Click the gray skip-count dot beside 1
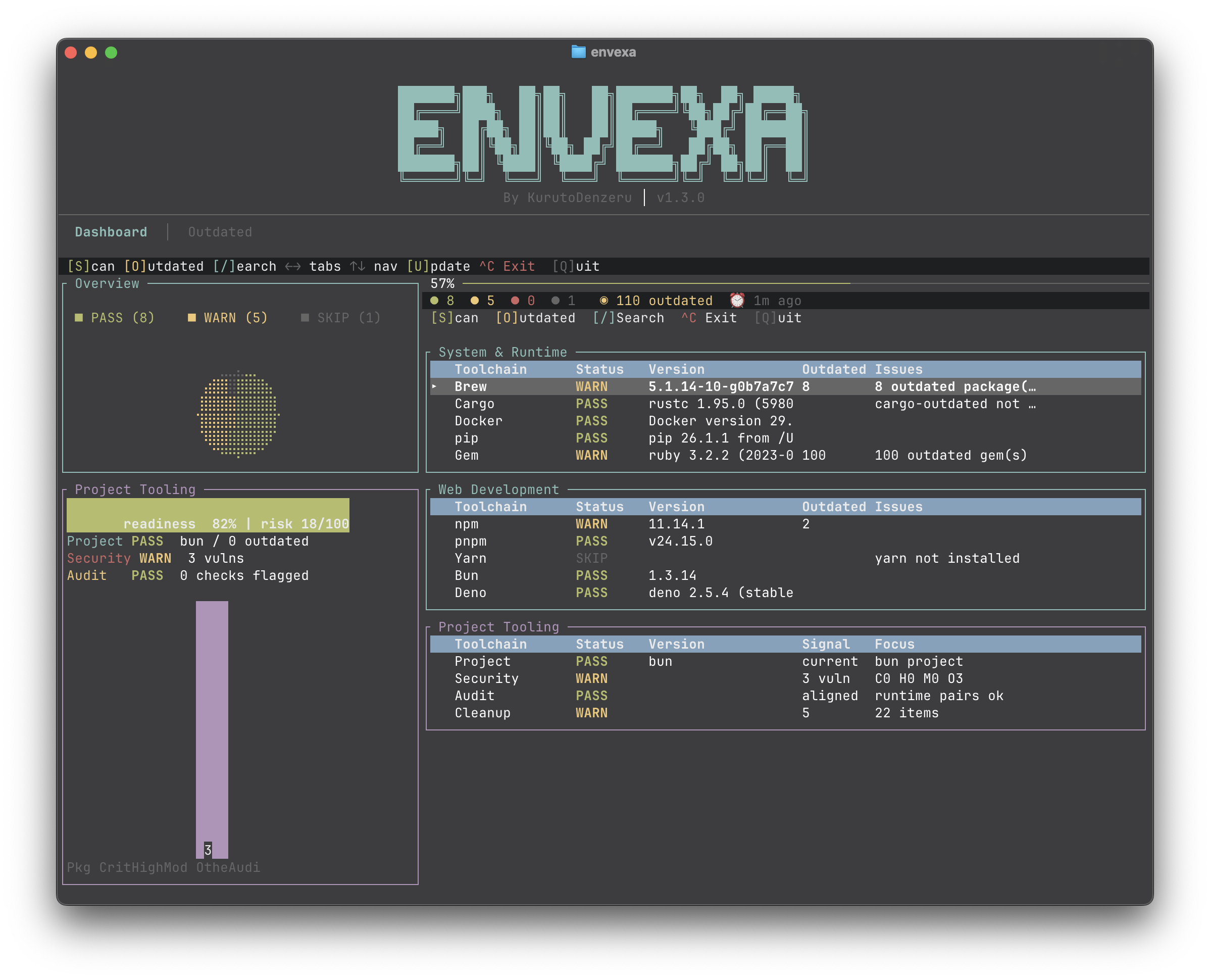The height and width of the screenshot is (980, 1210). (556, 301)
